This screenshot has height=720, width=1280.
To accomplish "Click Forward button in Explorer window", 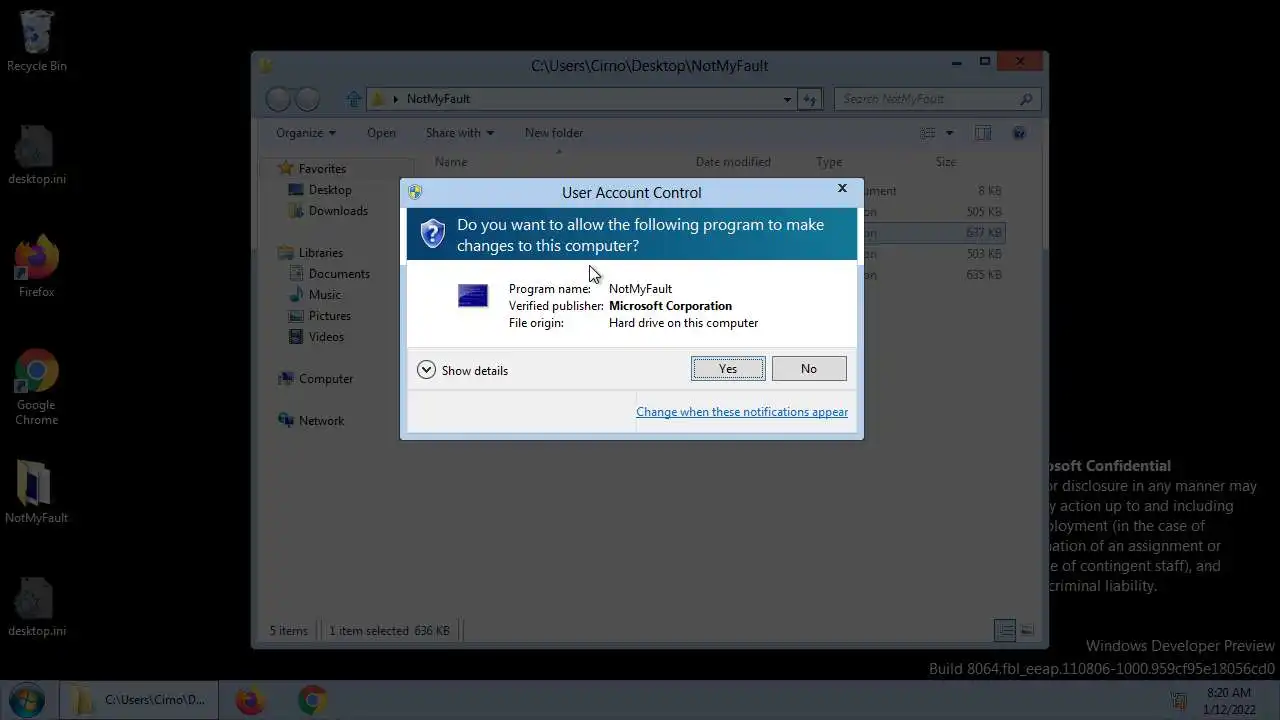I will pos(307,99).
